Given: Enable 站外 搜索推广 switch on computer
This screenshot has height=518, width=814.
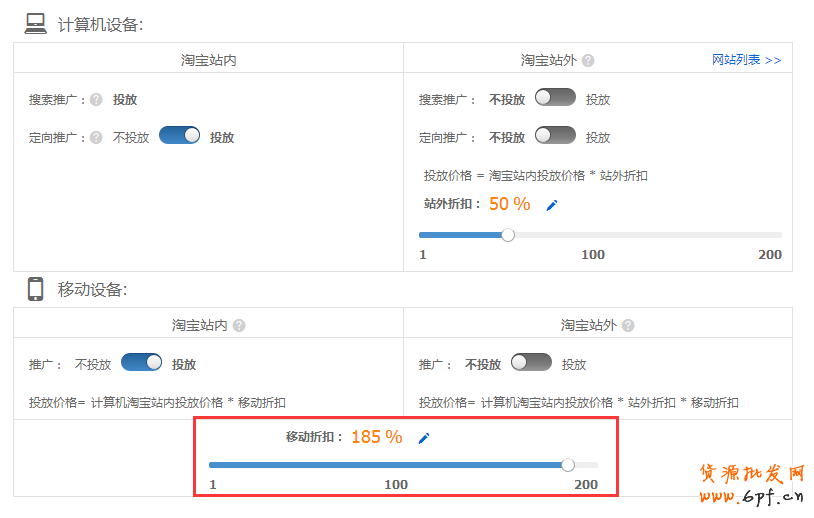Looking at the screenshot, I should [556, 98].
